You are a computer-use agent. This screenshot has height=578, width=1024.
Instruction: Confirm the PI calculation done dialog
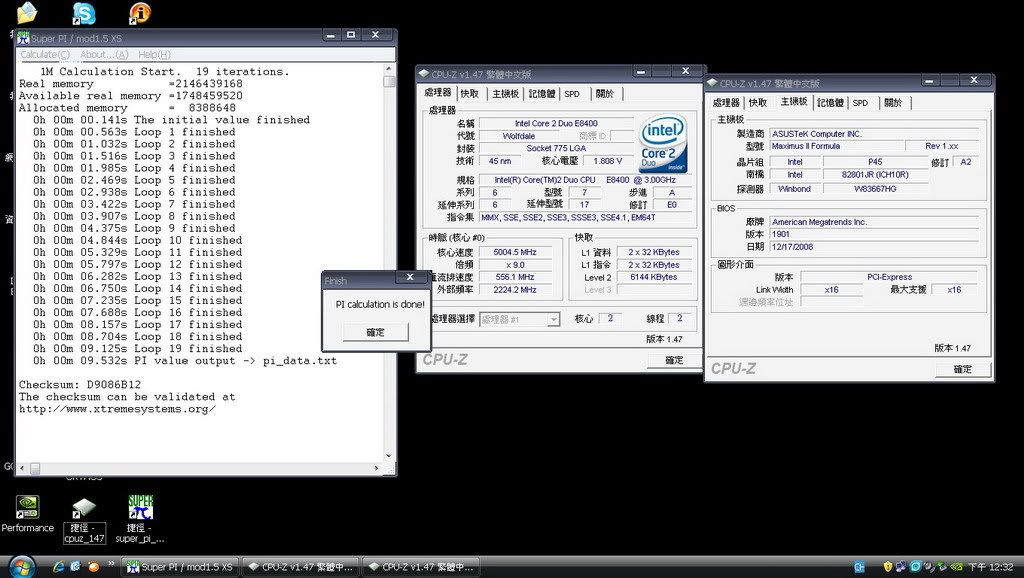point(376,332)
